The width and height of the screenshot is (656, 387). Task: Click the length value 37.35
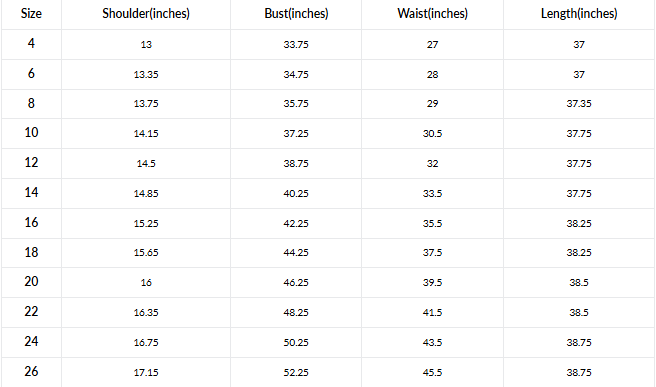click(x=579, y=104)
